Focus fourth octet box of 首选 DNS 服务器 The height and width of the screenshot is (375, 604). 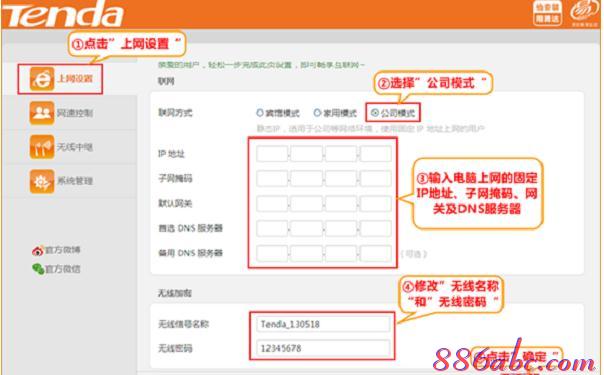pos(376,228)
